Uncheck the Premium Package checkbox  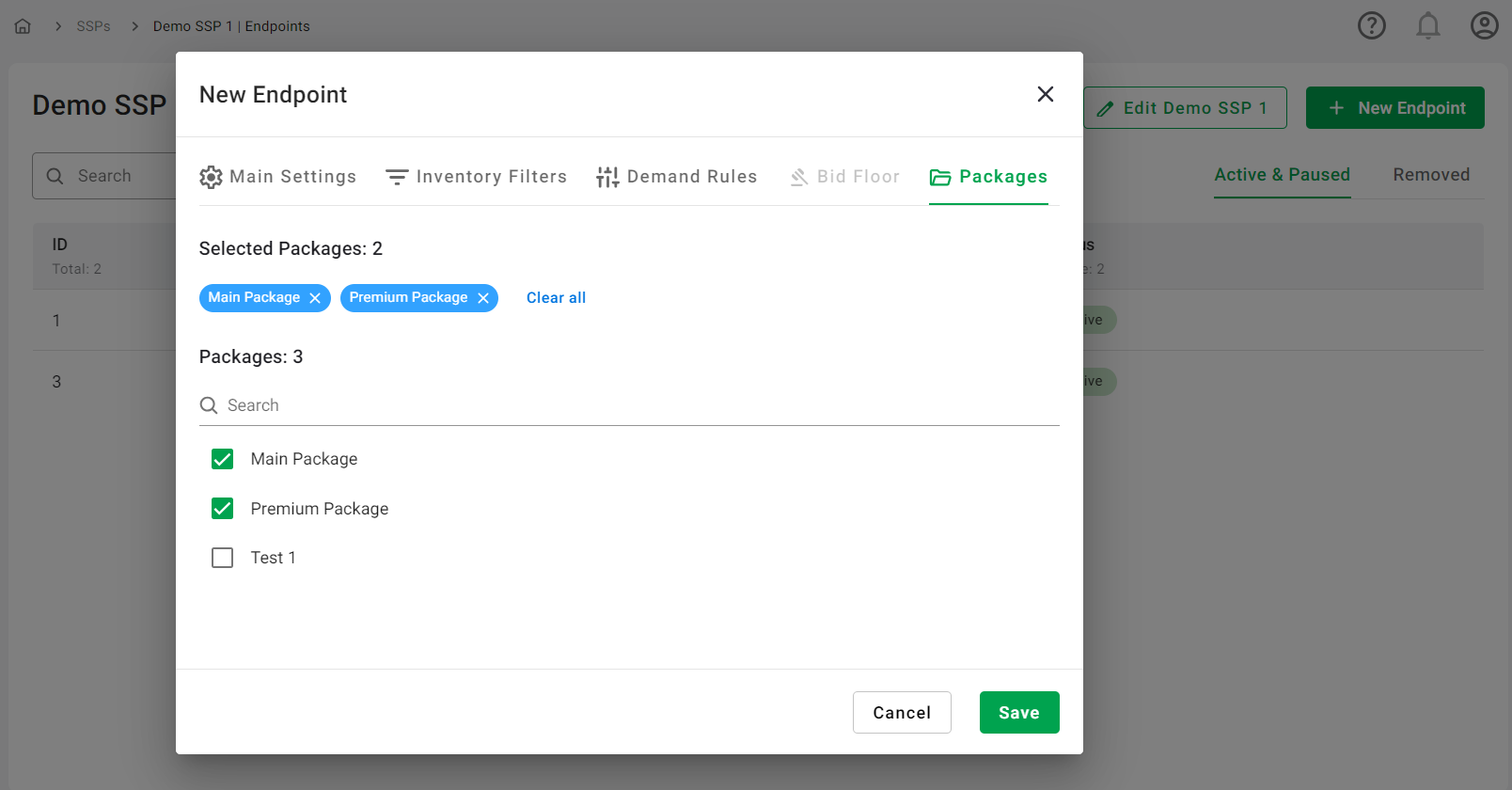click(223, 509)
